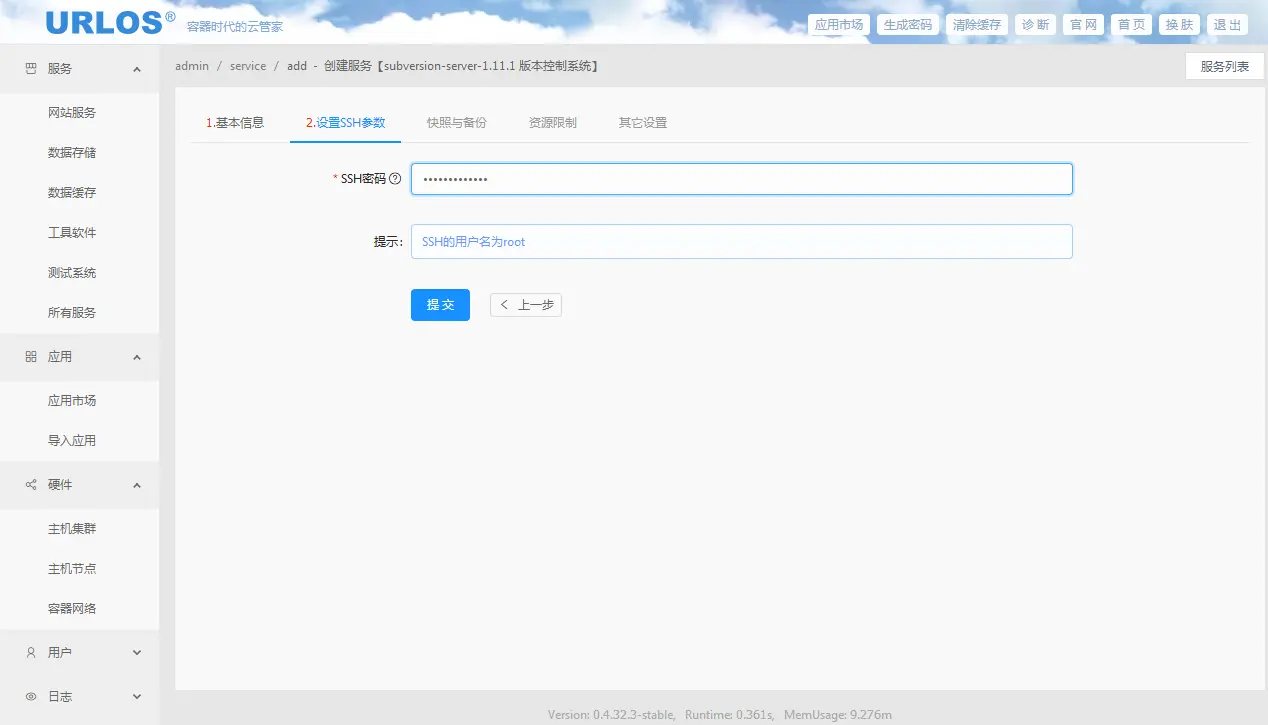Click the 硬件 share icon in sidebar
Image resolution: width=1268 pixels, height=725 pixels.
[x=31, y=485]
